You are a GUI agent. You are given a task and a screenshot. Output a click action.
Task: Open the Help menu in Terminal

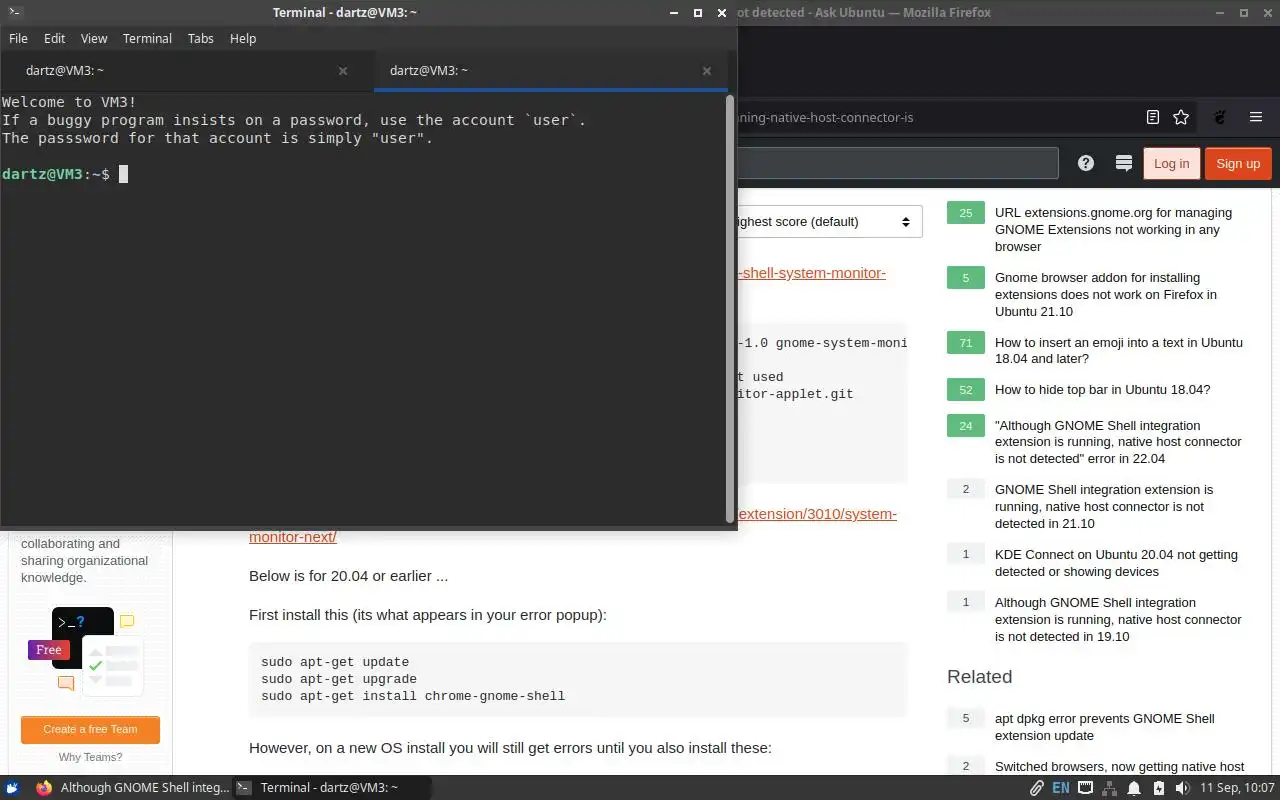pyautogui.click(x=243, y=38)
